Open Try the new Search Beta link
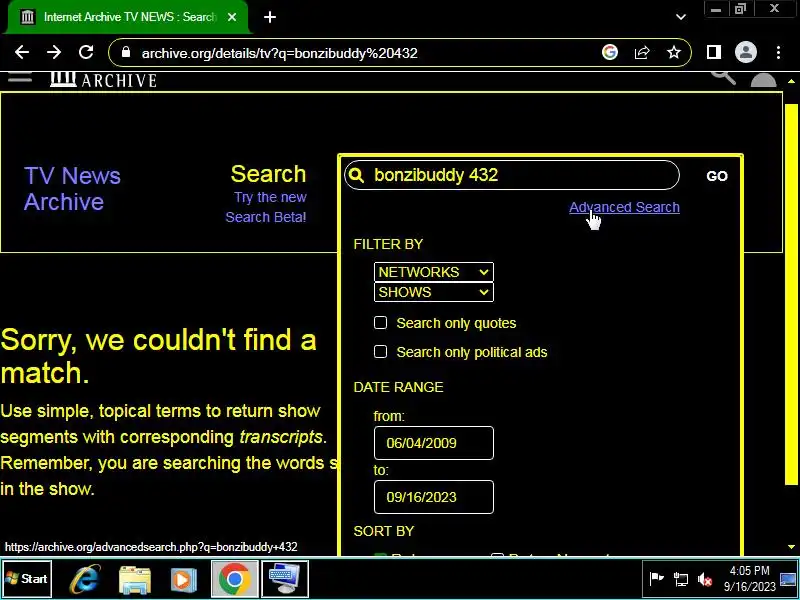The image size is (800, 600). (266, 207)
